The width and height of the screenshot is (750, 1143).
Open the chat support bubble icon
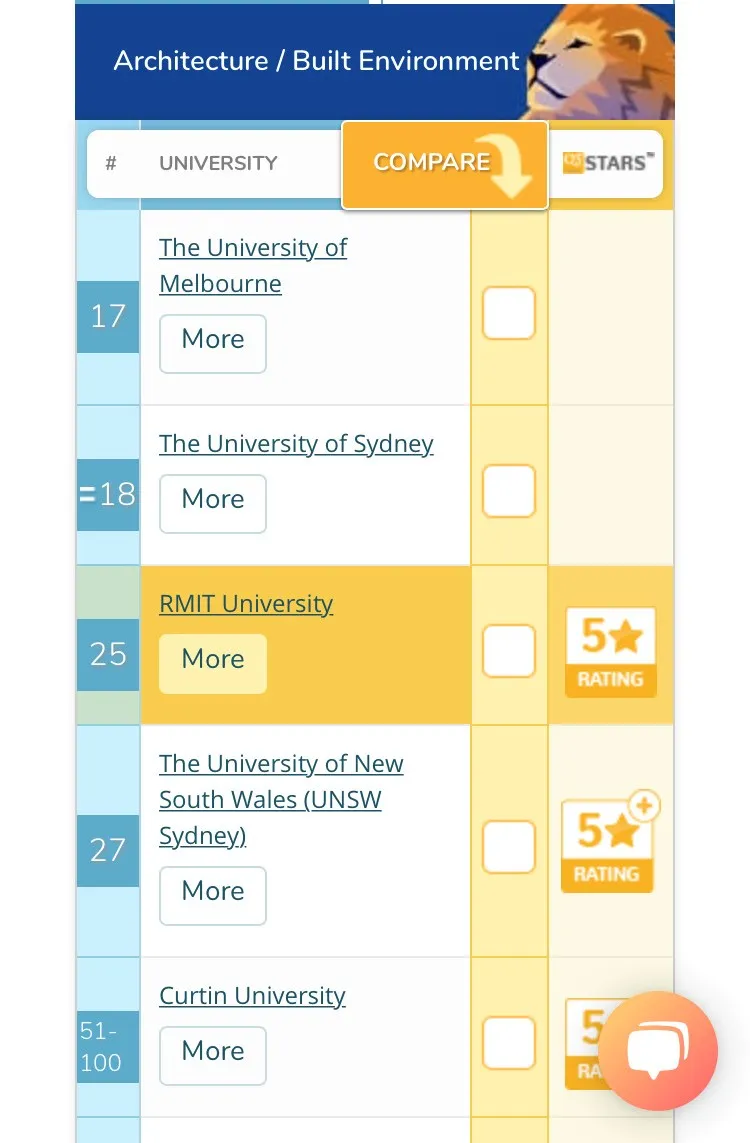(x=657, y=1050)
